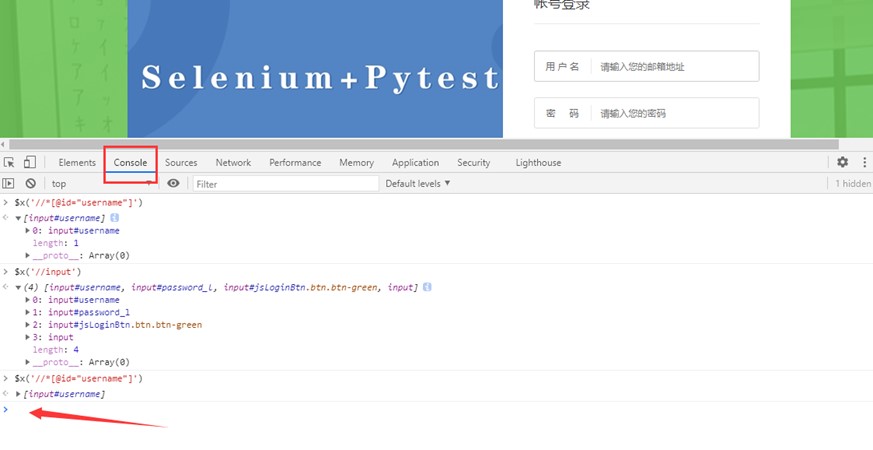873x450 pixels.
Task: Click the info badge next to the (4) array
Action: coord(427,287)
